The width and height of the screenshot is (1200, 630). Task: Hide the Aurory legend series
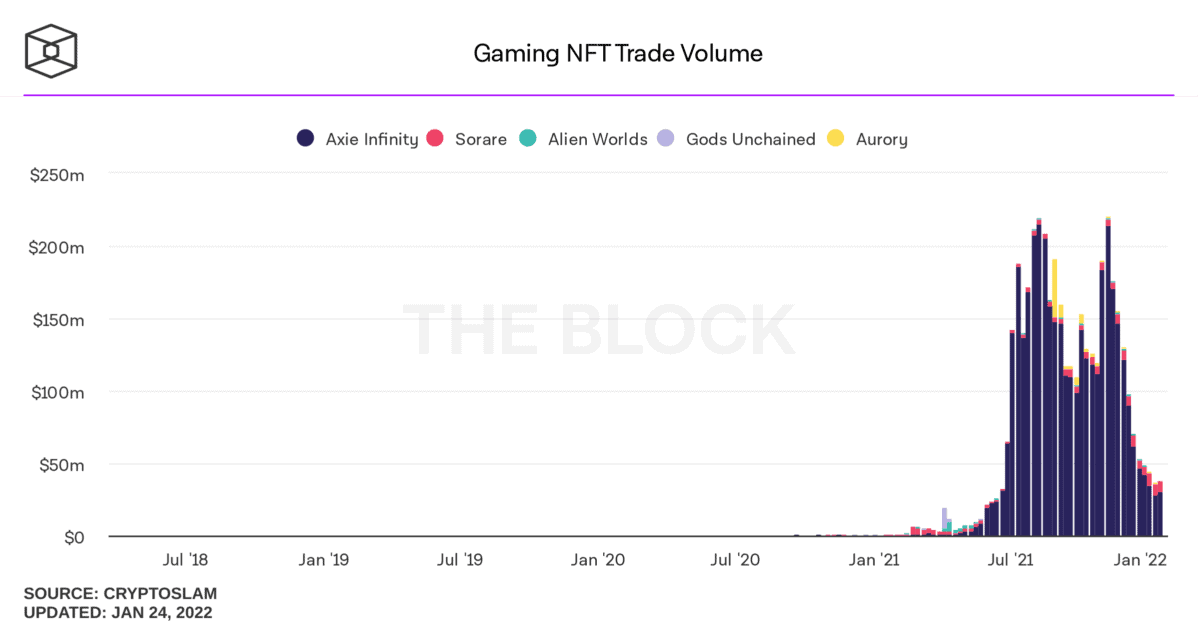click(x=881, y=139)
